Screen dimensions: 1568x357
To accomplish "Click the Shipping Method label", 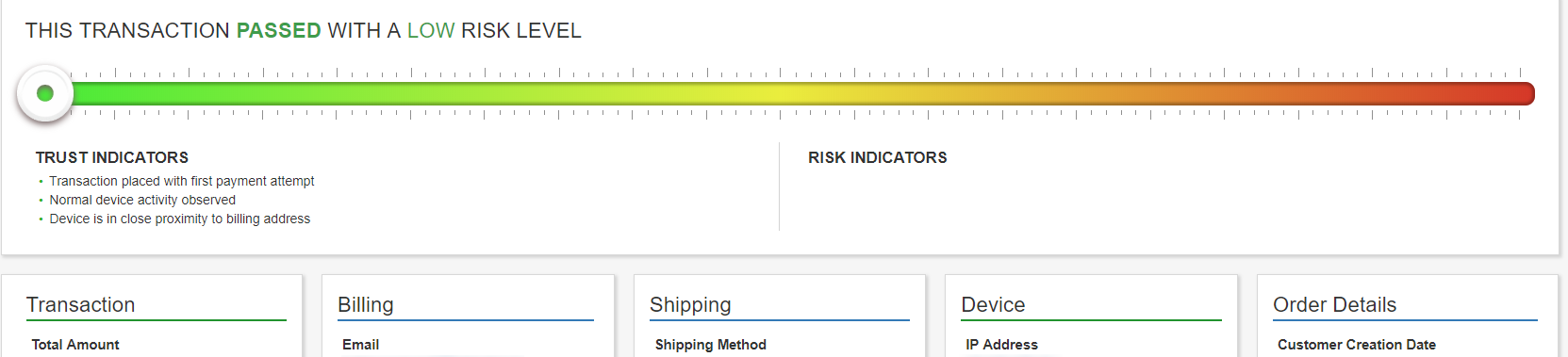I will click(x=711, y=345).
